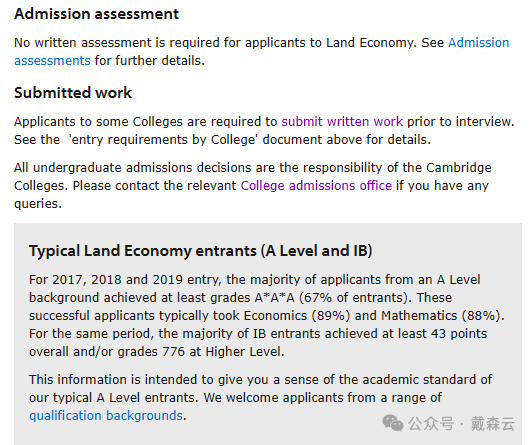Click the 'Typical Land Economy entrants' heading
The image size is (532, 445).
pos(201,251)
